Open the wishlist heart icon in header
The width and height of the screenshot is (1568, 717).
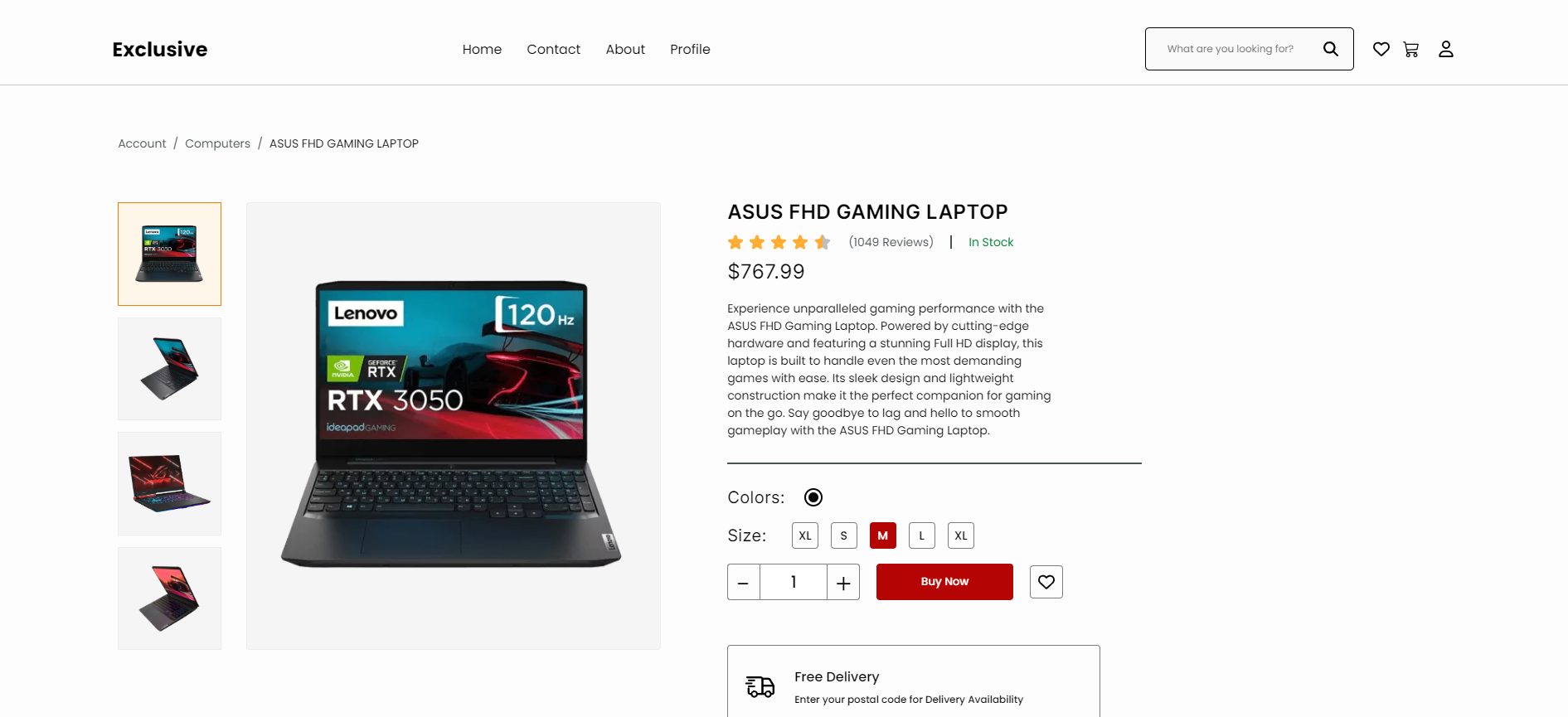click(1381, 49)
